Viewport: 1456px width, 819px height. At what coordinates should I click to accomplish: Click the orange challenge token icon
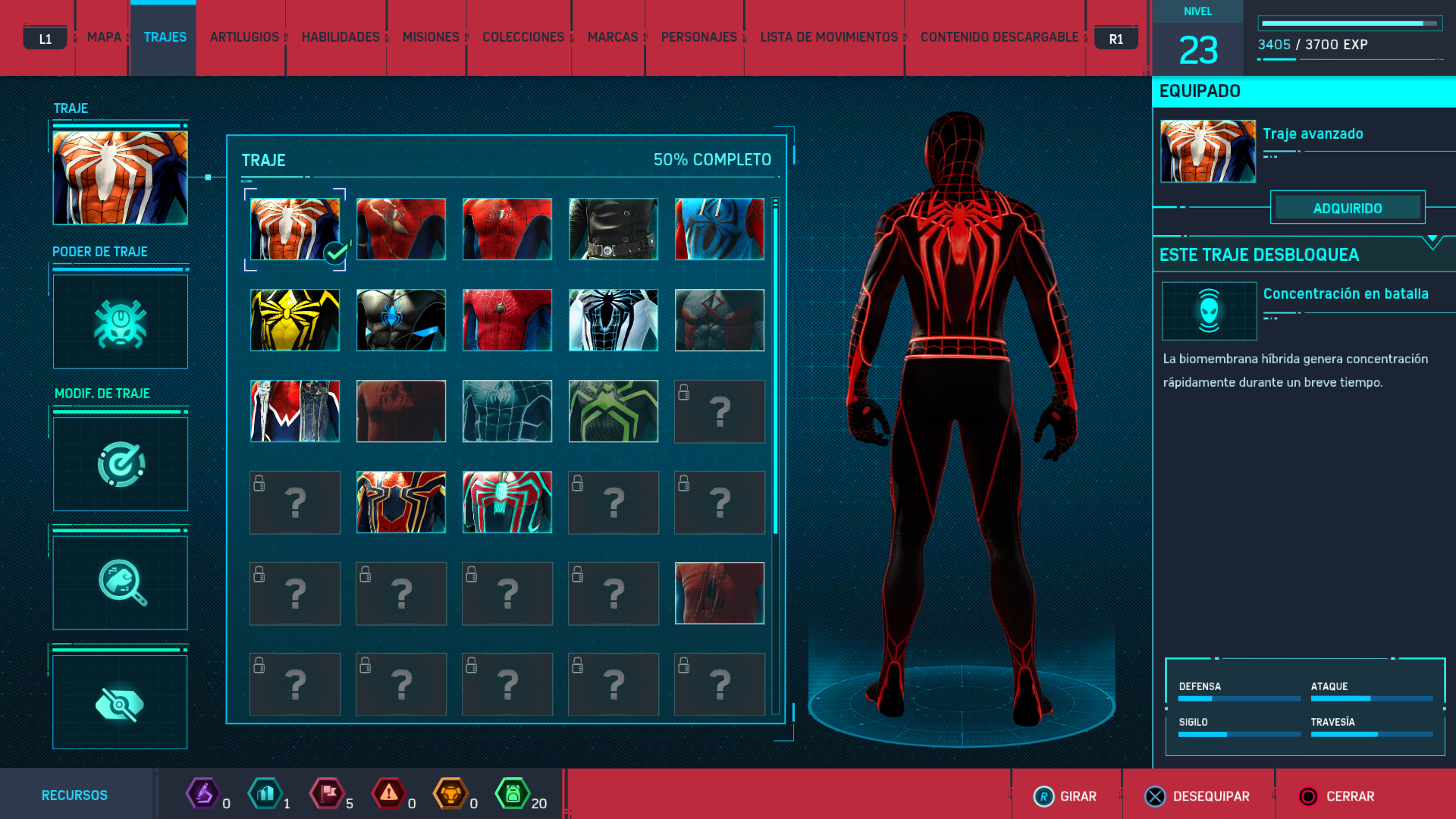[450, 794]
